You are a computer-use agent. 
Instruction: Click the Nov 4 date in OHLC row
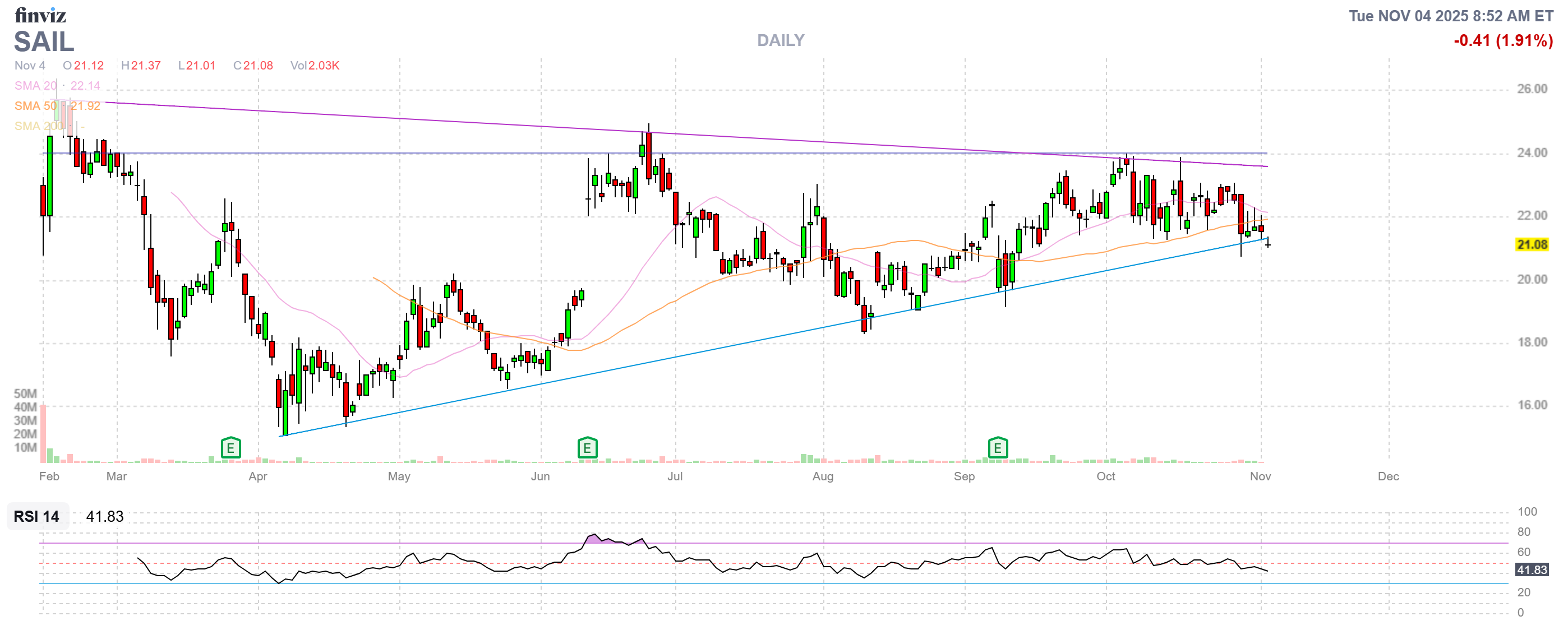pyautogui.click(x=30, y=66)
